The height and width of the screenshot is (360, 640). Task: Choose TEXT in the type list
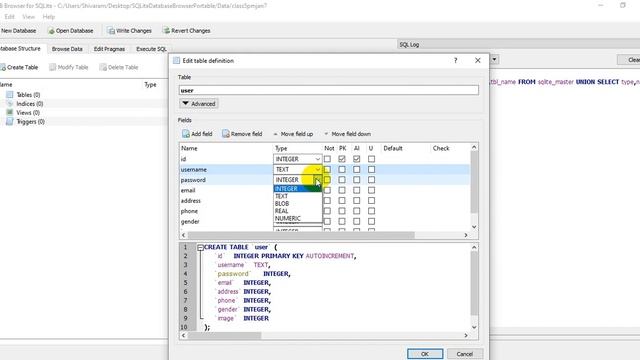pos(298,196)
